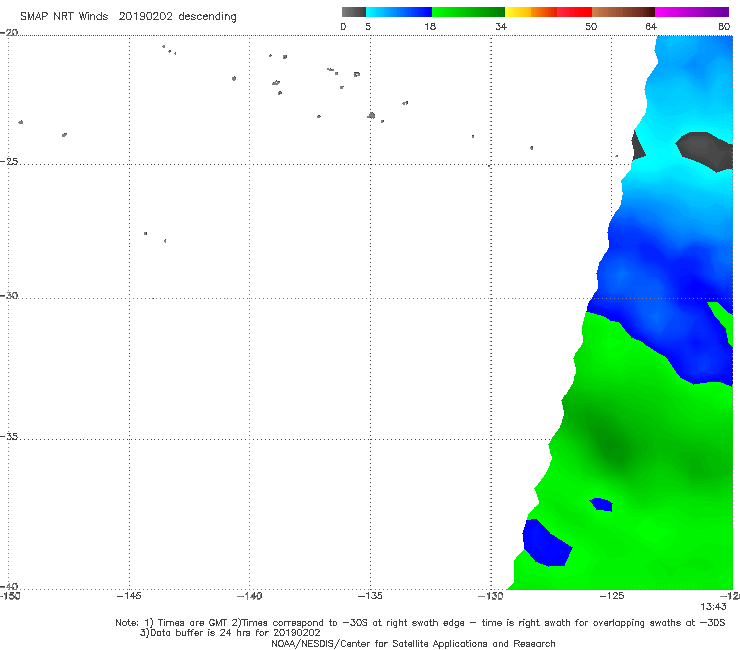
Task: Click the longitude label '-145' on the bottom axis
Action: [129, 596]
